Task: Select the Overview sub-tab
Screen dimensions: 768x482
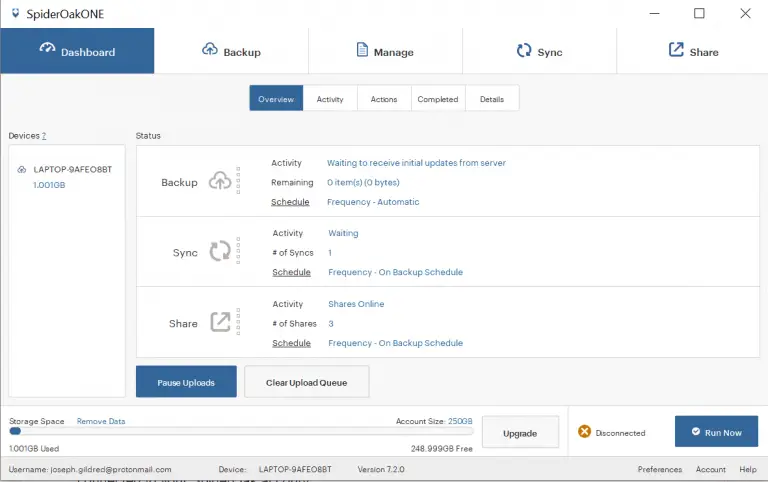Action: coord(276,98)
